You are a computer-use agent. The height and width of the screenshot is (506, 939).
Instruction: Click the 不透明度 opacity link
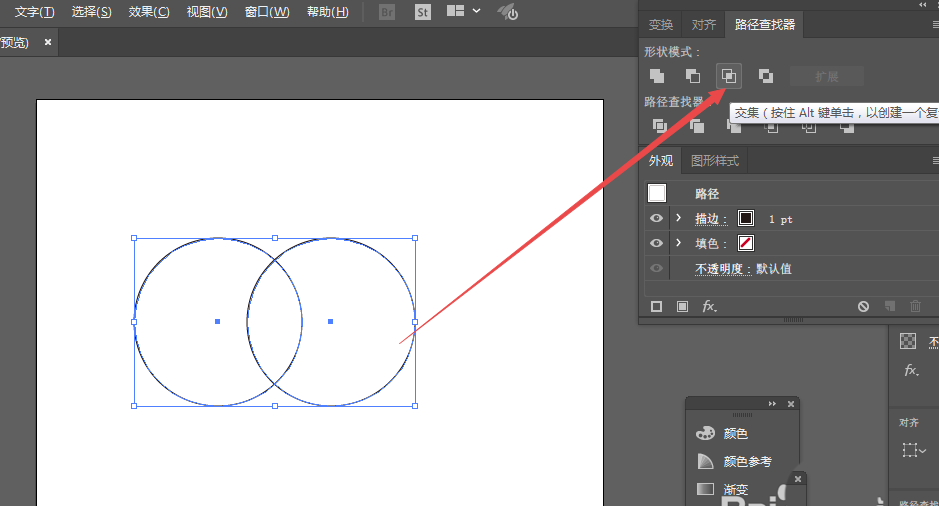[x=722, y=269]
